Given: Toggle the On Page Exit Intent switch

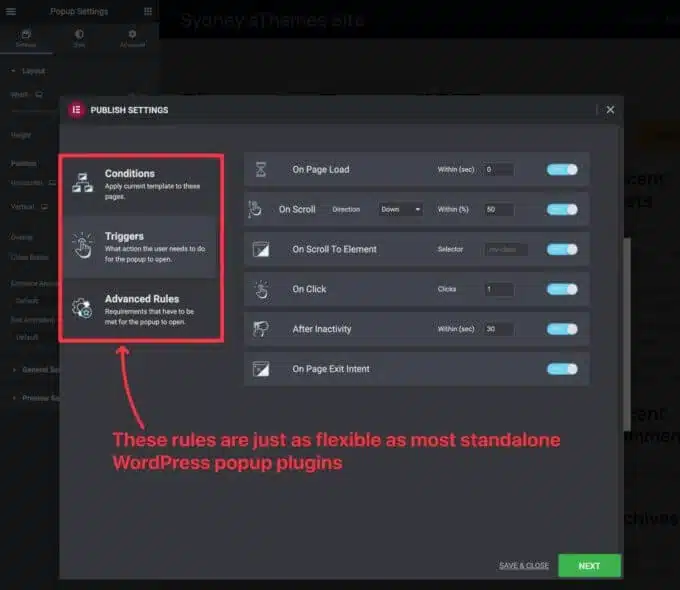Looking at the screenshot, I should point(562,369).
